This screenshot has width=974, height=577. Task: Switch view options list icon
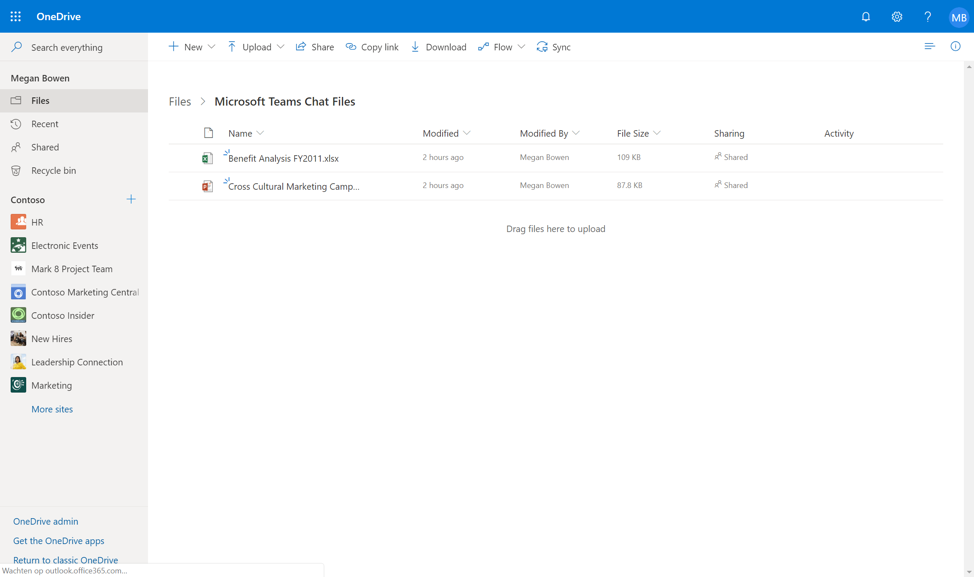929,47
